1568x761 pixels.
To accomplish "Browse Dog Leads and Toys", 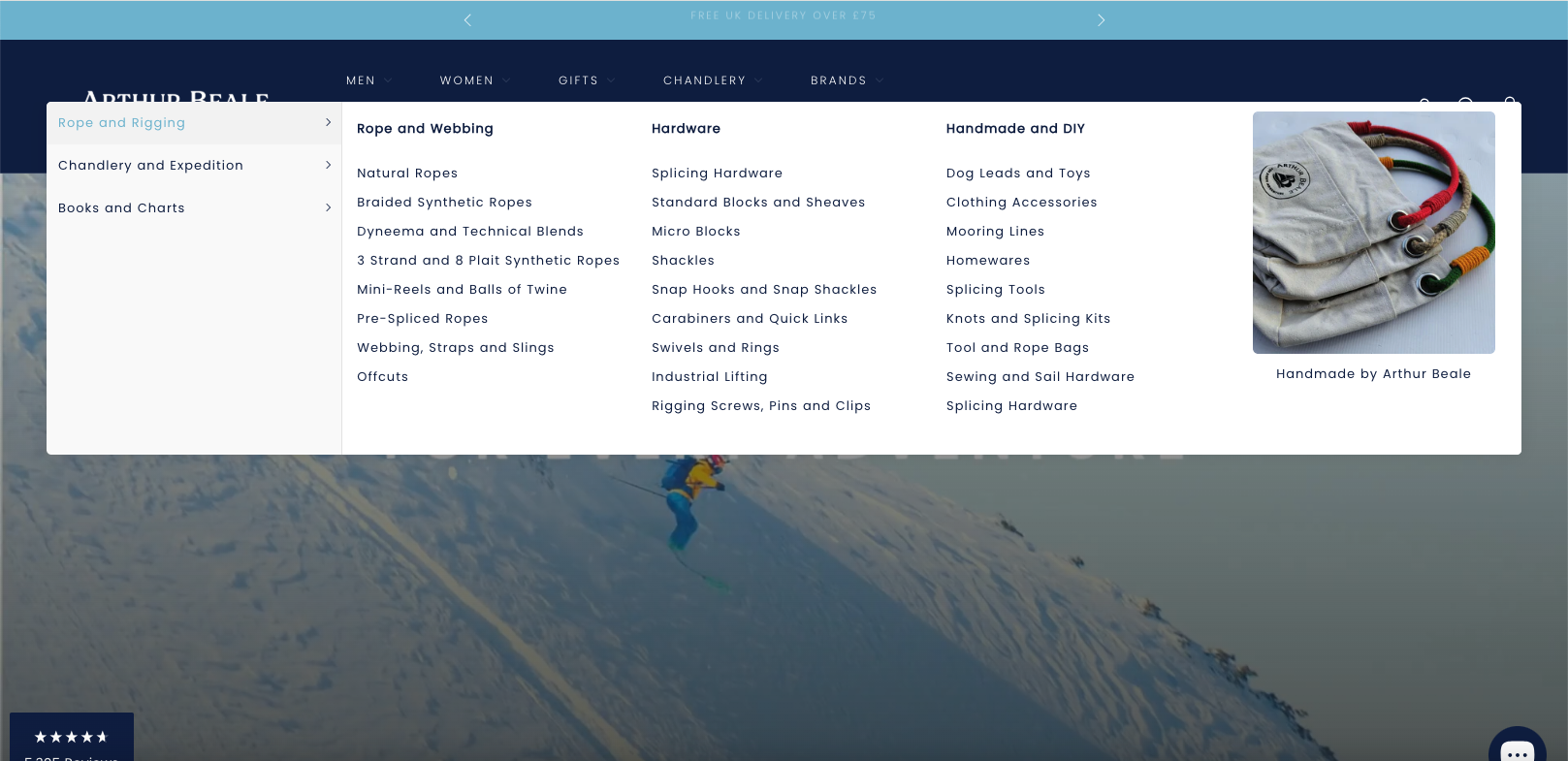I will click(x=1018, y=174).
